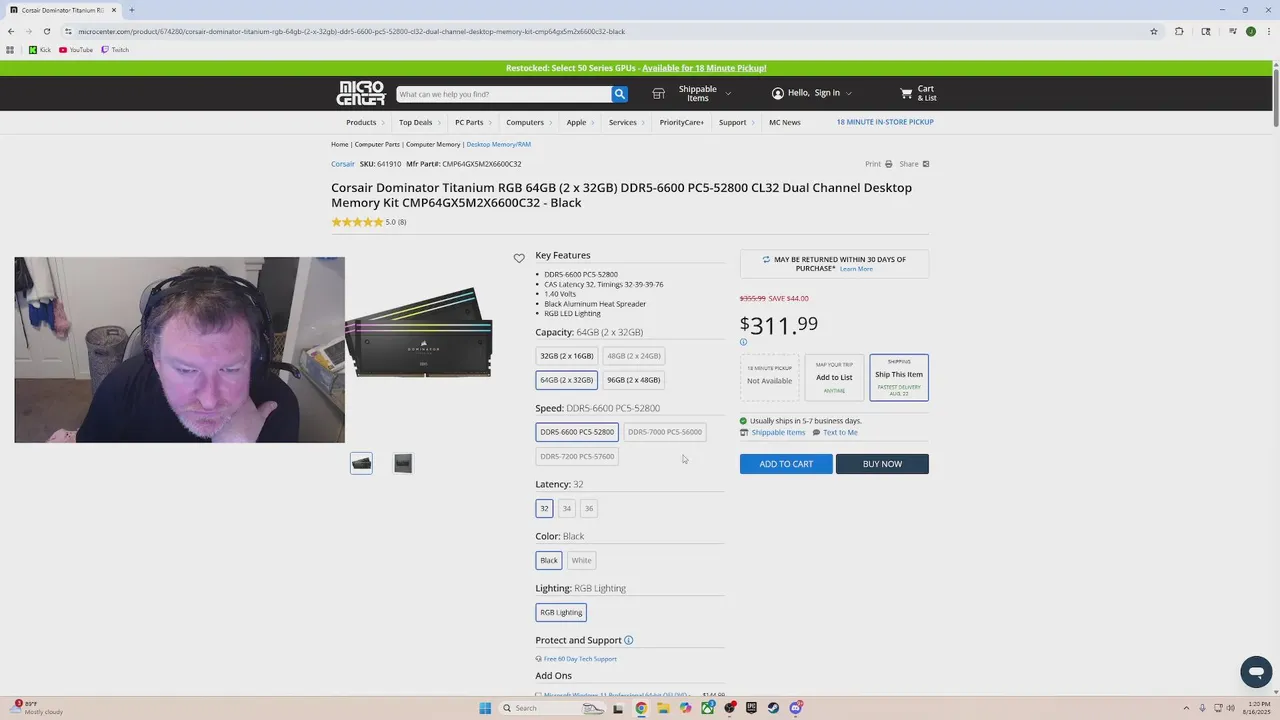Reload the page in Chrome
The width and height of the screenshot is (1280, 720).
point(46,31)
